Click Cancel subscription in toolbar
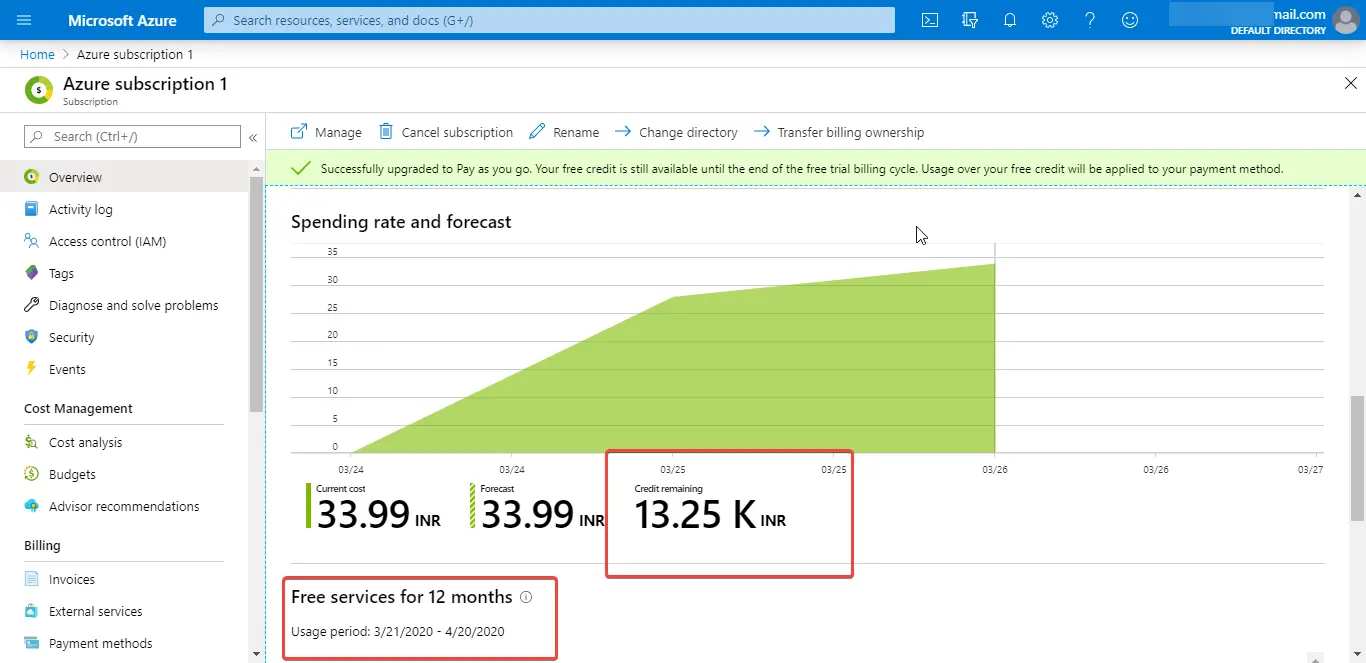Image resolution: width=1366 pixels, height=663 pixels. coord(446,132)
